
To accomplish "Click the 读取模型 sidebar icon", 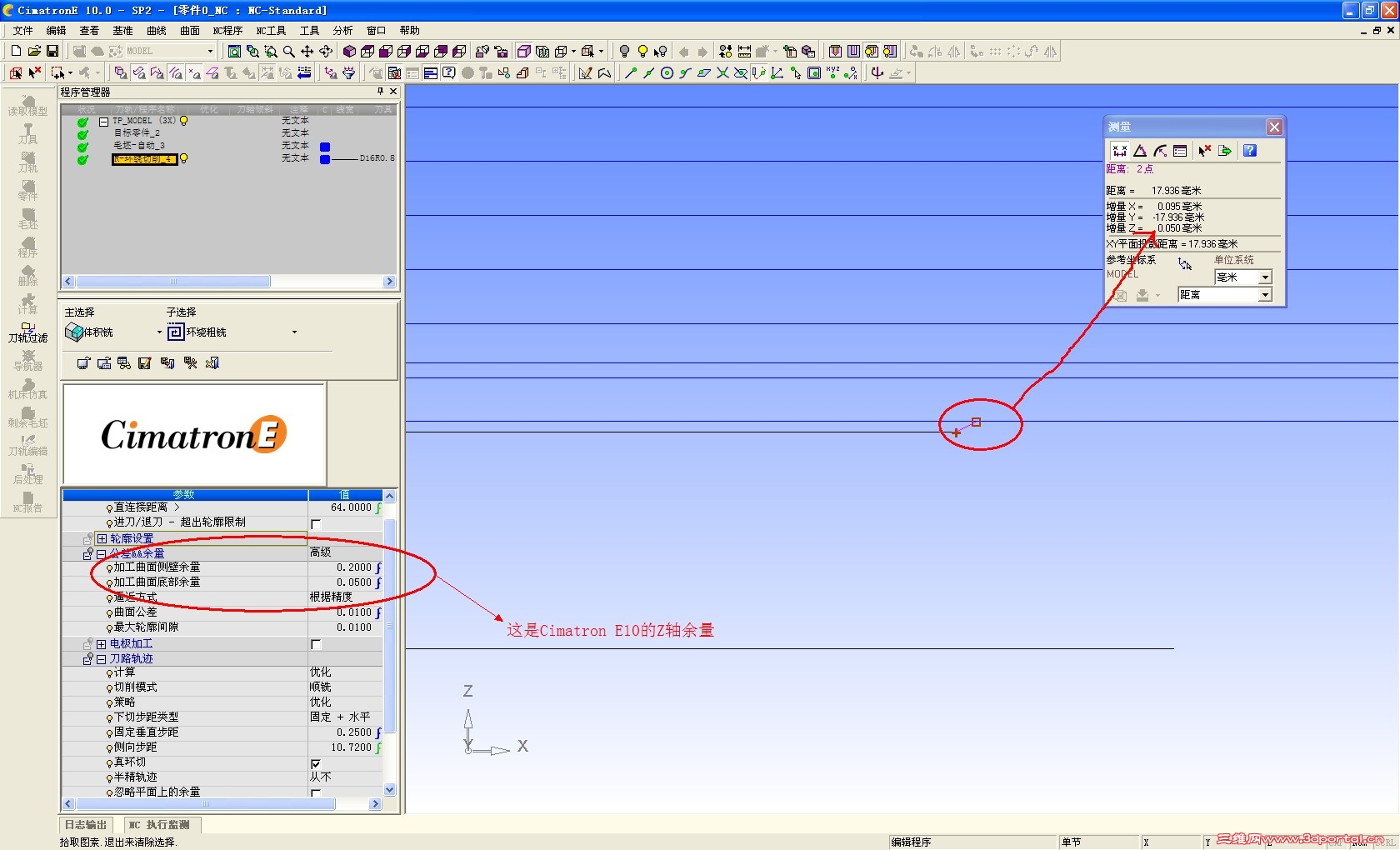I will [x=28, y=105].
